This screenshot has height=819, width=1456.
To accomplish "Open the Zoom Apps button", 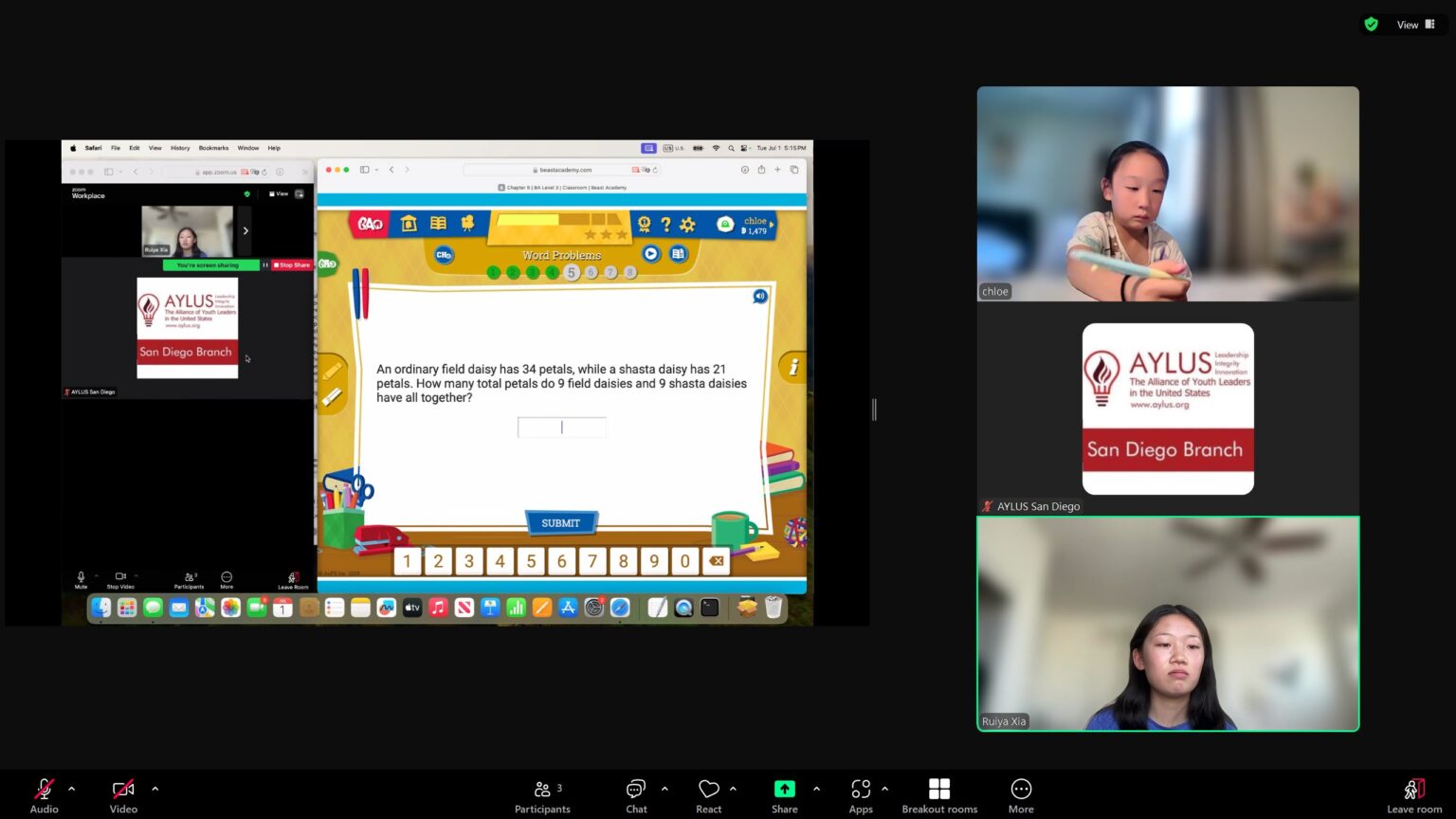I will (x=861, y=794).
